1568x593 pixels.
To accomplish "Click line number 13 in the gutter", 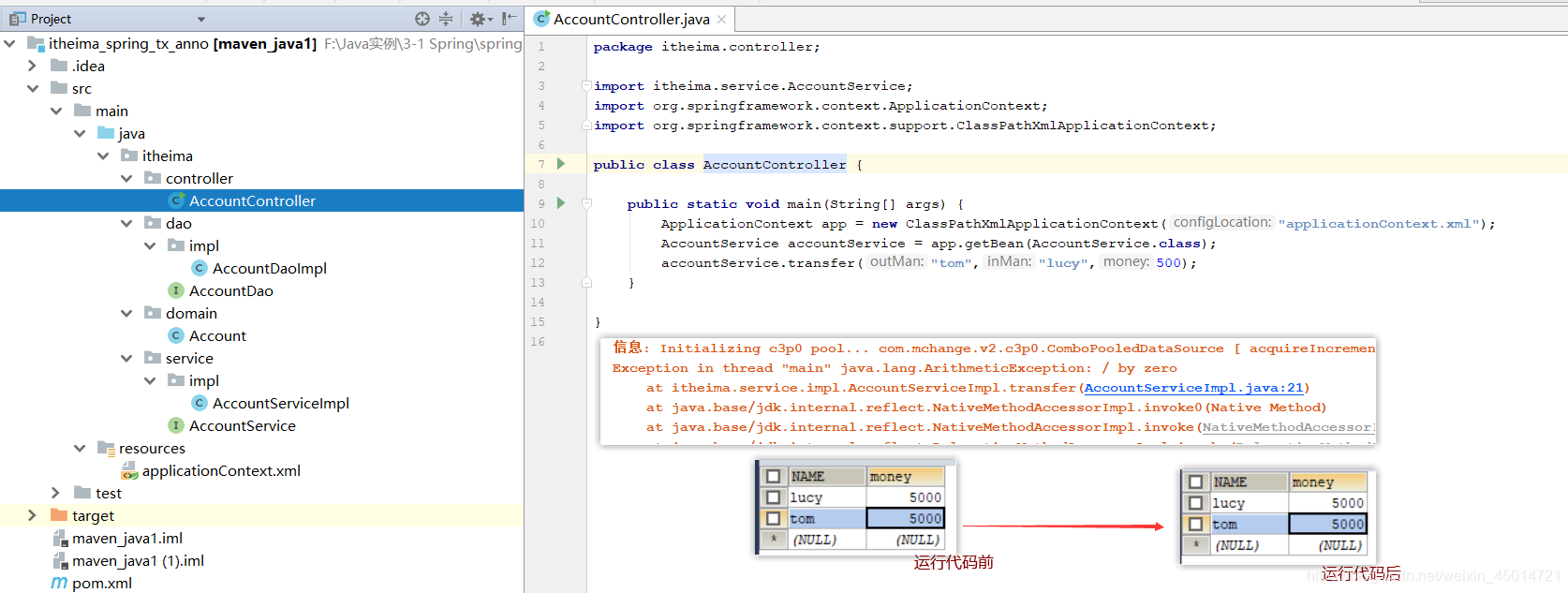I will click(x=538, y=282).
